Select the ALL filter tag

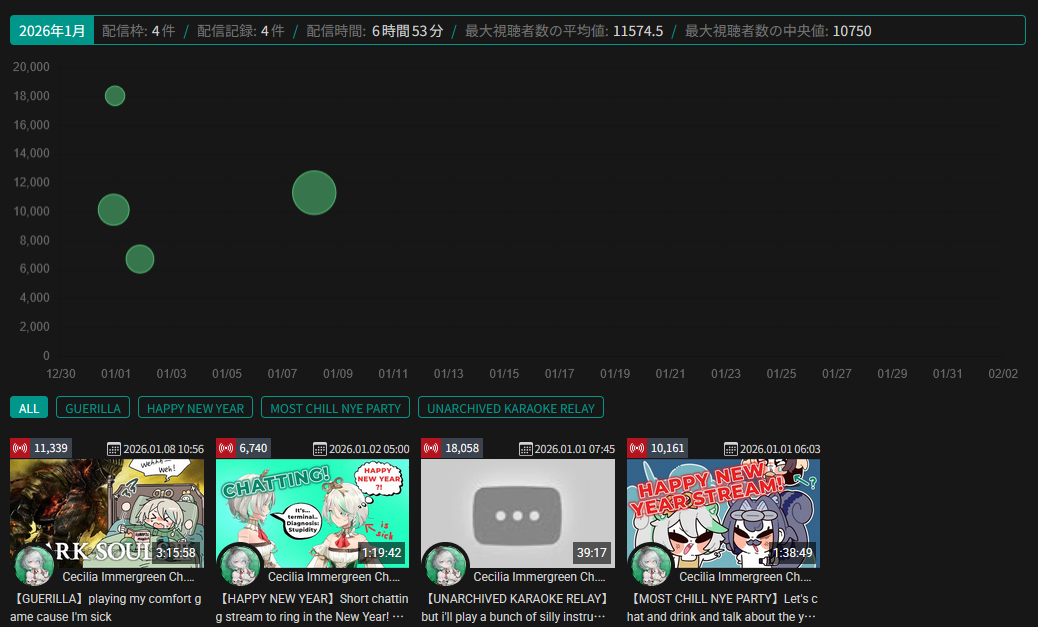pyautogui.click(x=28, y=408)
